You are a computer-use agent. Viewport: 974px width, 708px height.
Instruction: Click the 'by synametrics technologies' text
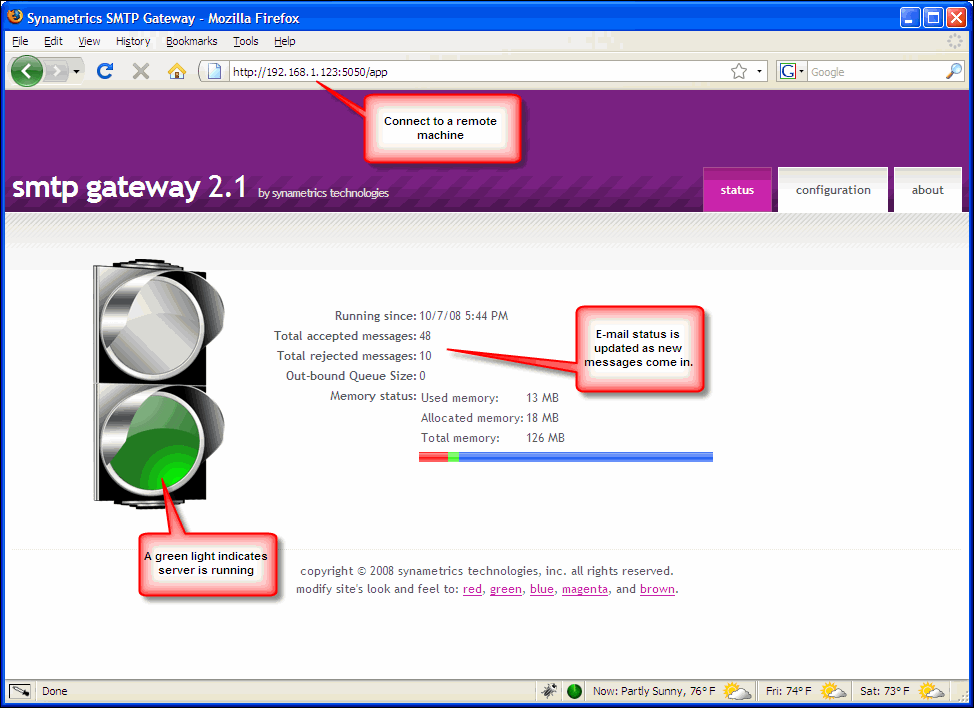click(323, 193)
